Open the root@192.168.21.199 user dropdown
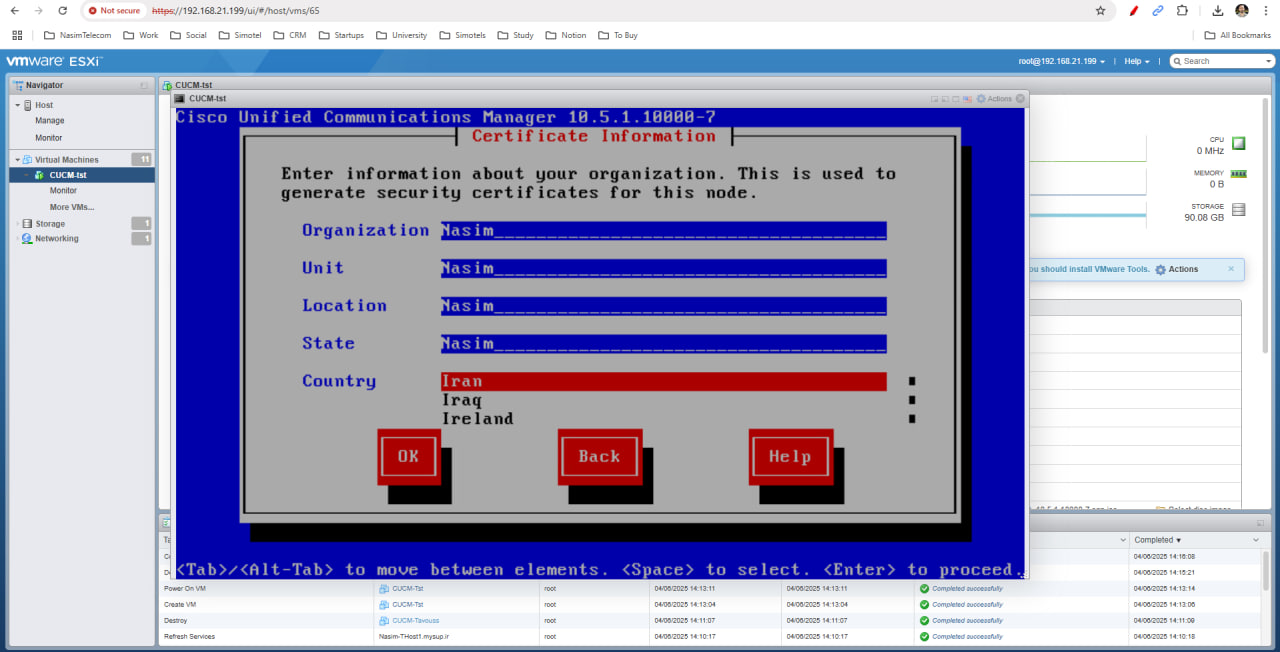1280x652 pixels. click(1062, 61)
